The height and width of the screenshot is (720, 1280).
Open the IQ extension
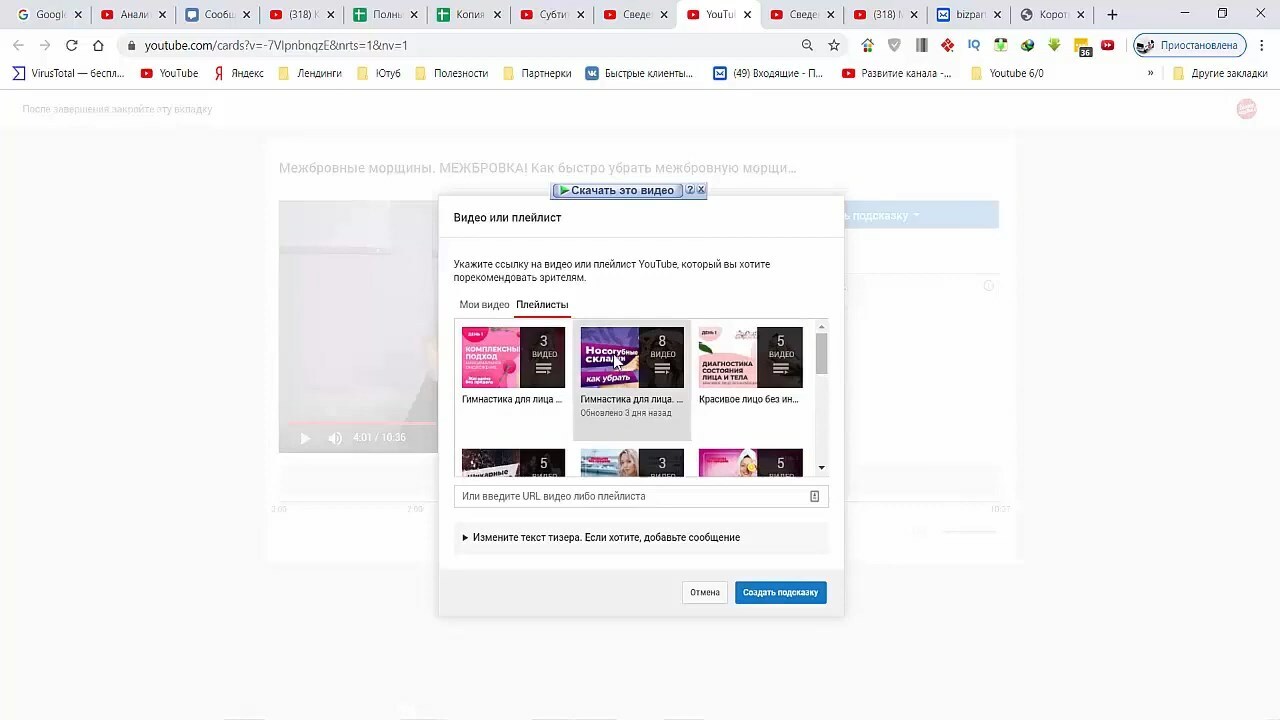(x=974, y=45)
